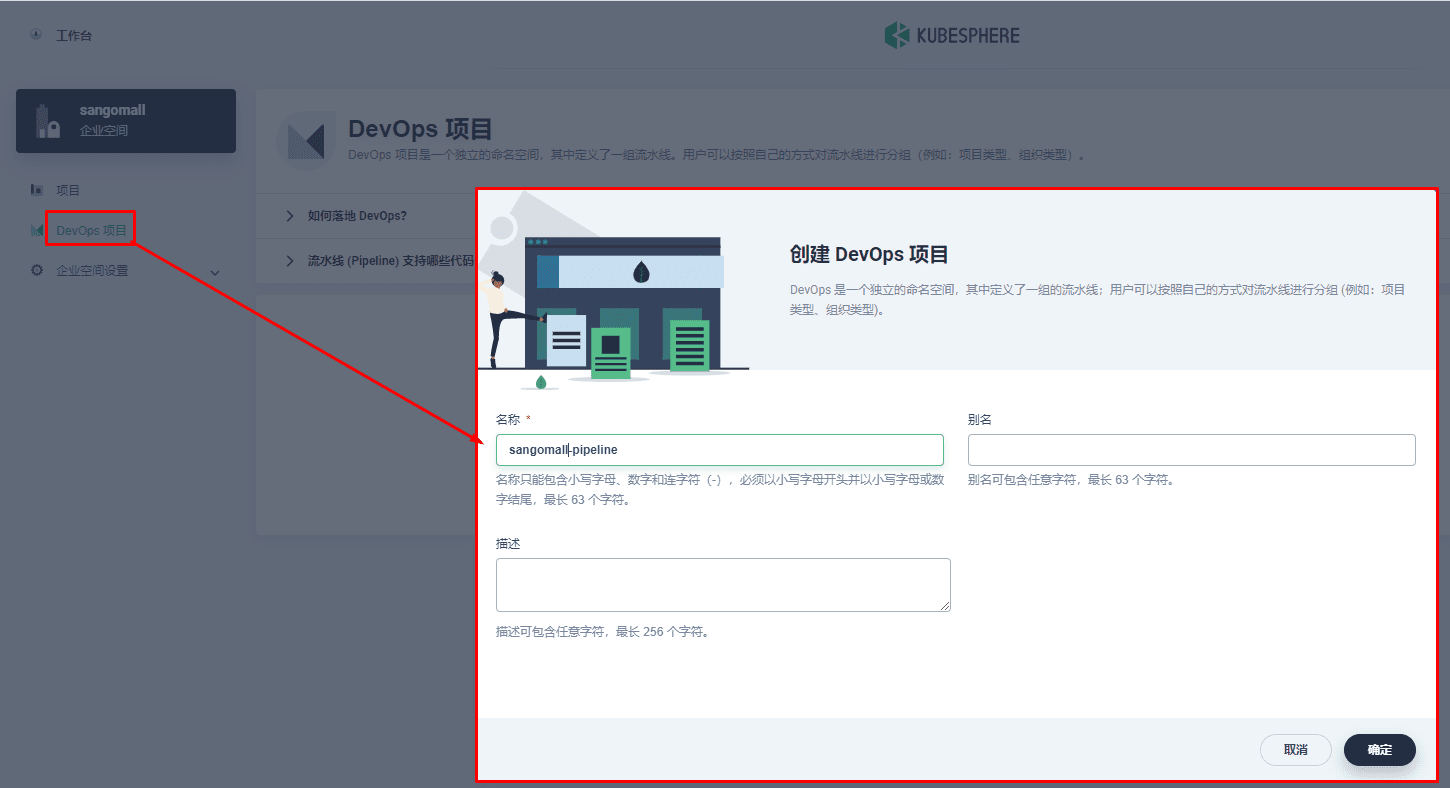
Task: Go to 工作台 in the top bar
Action: [74, 36]
